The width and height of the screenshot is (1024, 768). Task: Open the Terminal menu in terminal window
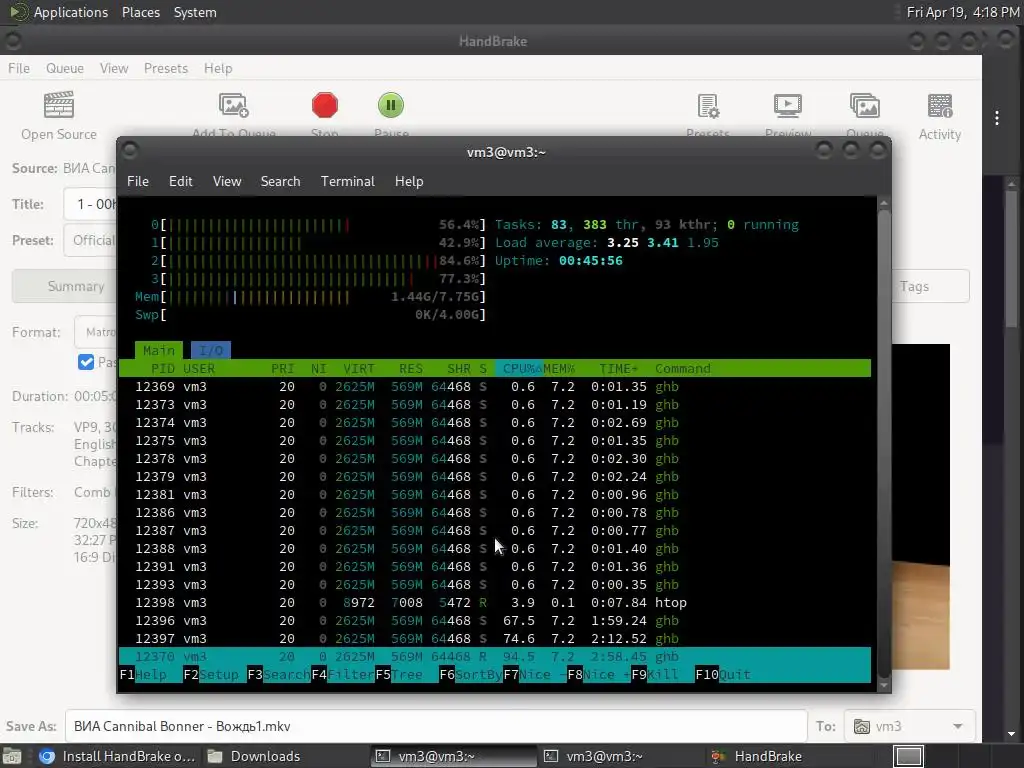point(347,181)
